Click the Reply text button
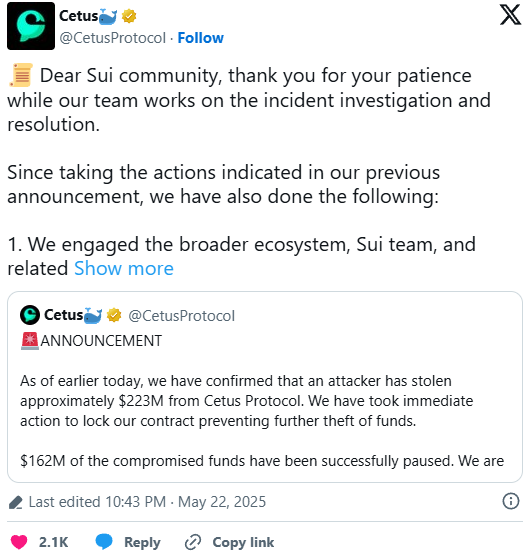The height and width of the screenshot is (553, 531). click(x=142, y=542)
